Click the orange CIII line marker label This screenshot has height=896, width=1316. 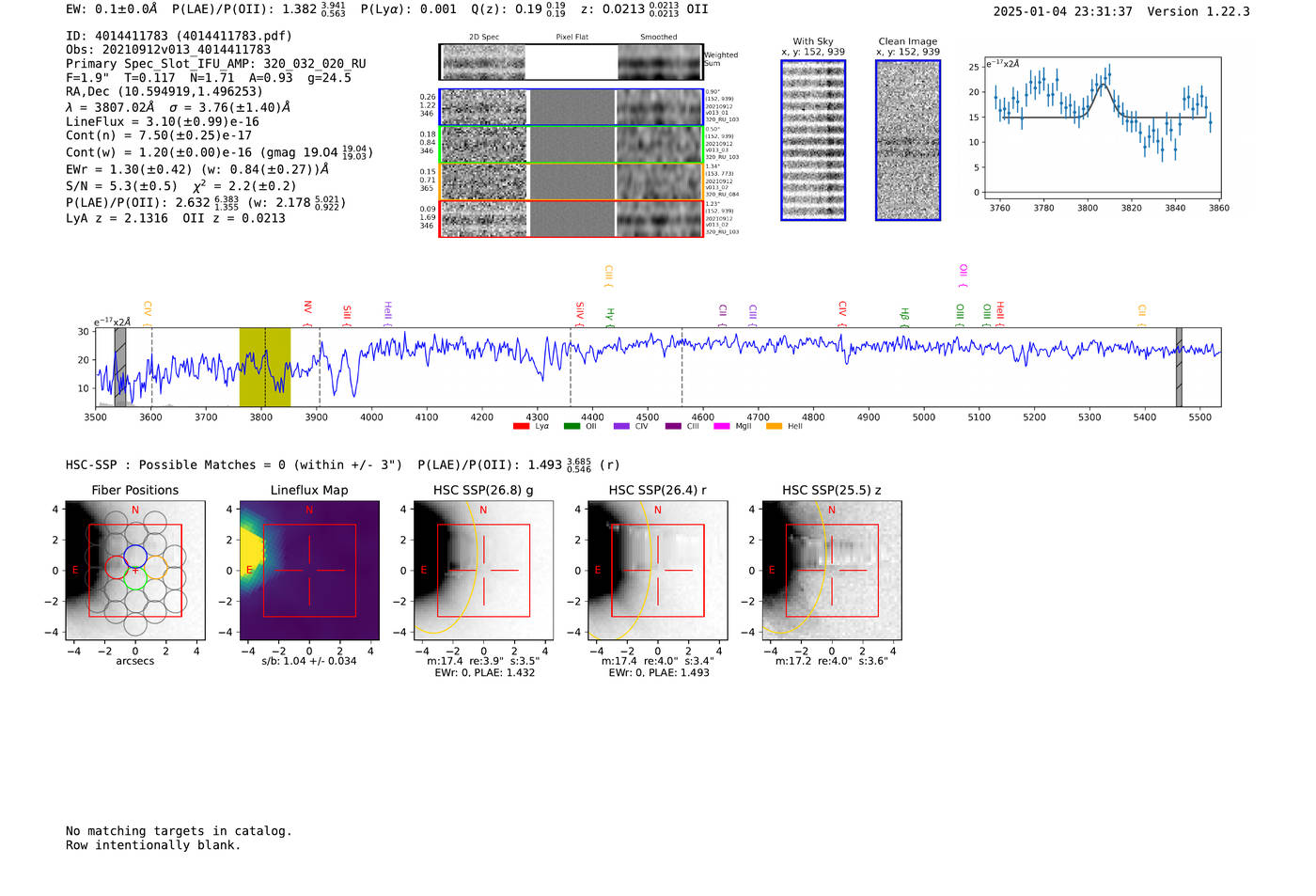pyautogui.click(x=608, y=275)
